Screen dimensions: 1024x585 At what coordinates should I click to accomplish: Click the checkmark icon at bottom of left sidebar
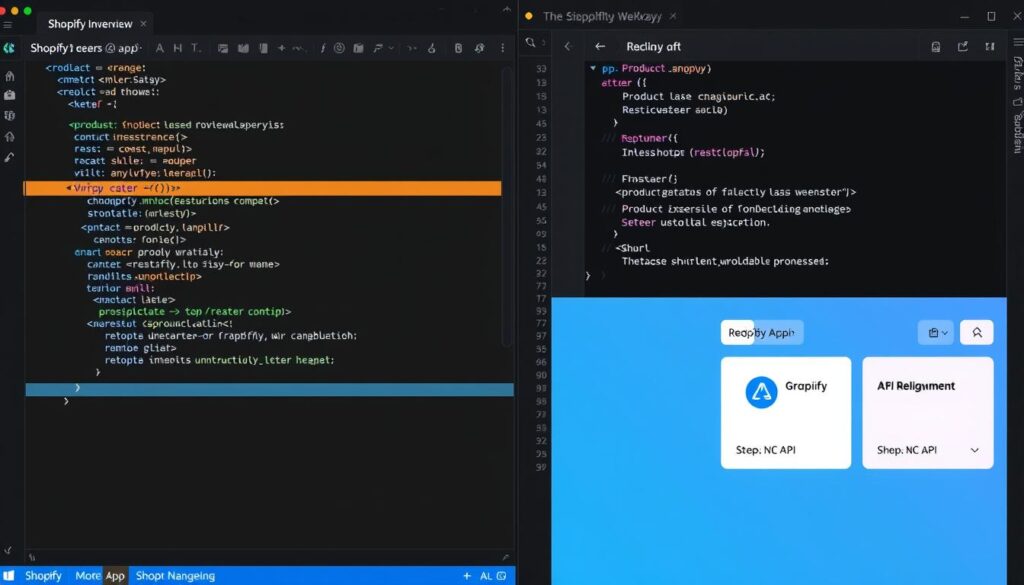[8, 551]
